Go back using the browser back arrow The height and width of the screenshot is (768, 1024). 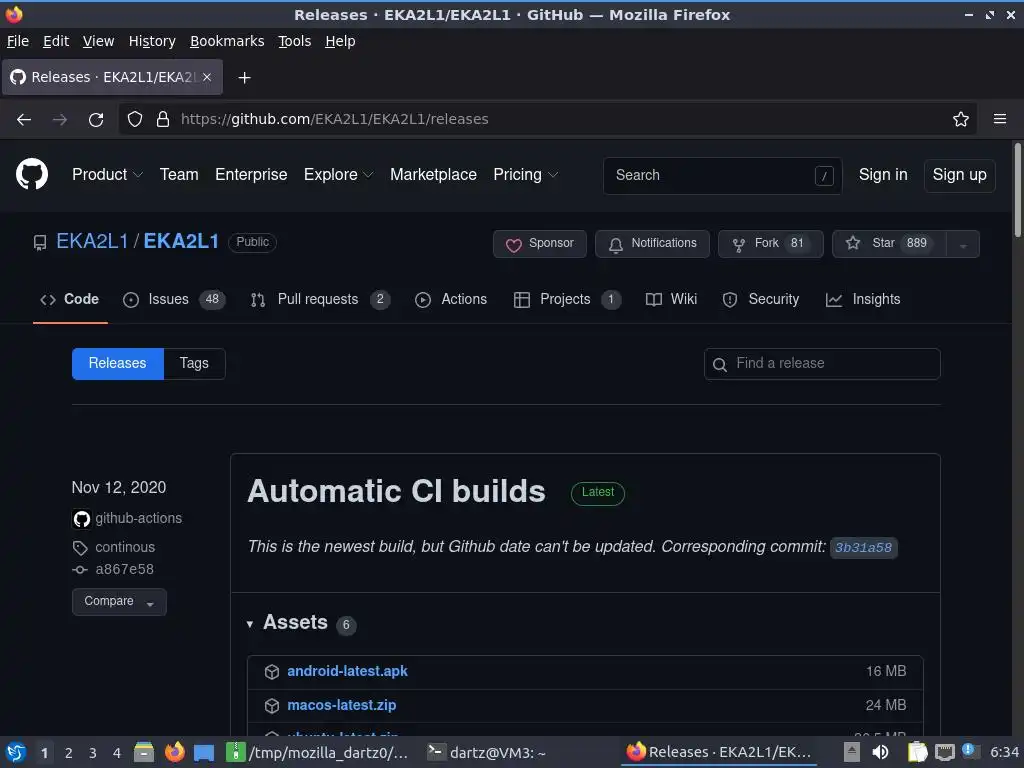24,120
